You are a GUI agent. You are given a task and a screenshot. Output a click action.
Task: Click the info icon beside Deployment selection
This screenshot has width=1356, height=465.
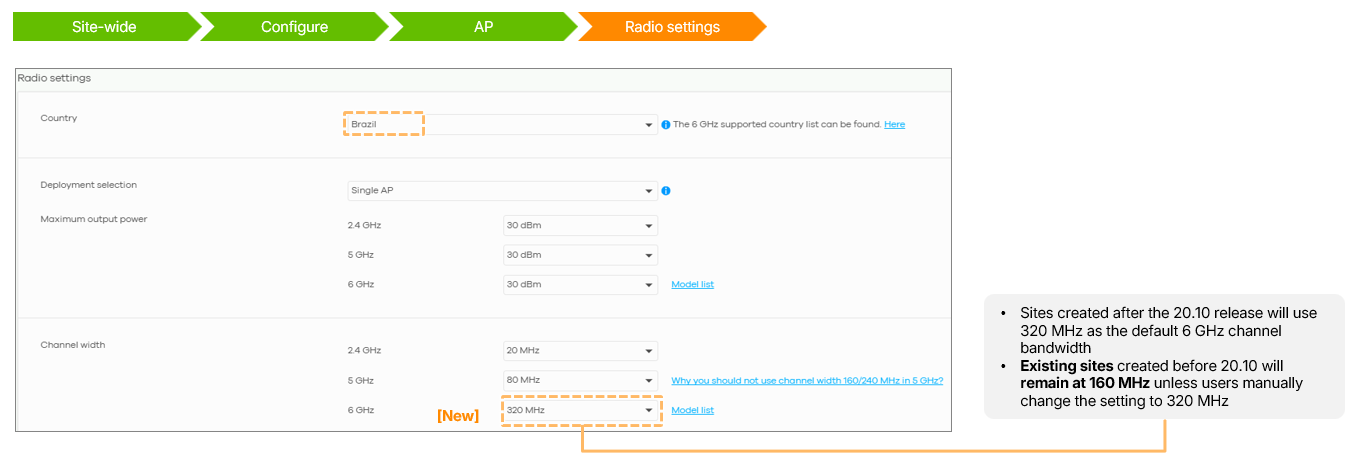click(665, 190)
